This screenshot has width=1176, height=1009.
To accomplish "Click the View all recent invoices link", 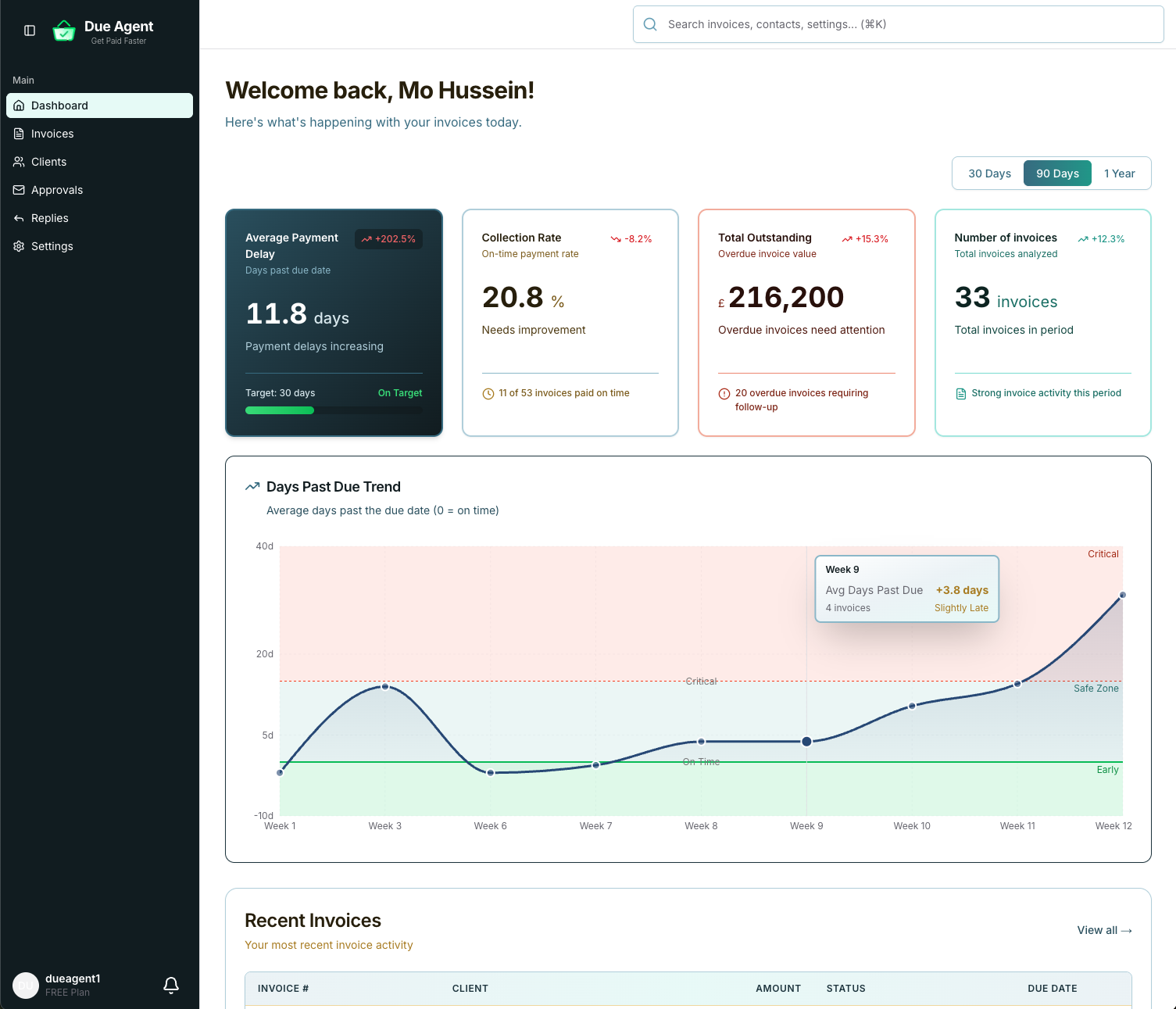I will pyautogui.click(x=1103, y=930).
